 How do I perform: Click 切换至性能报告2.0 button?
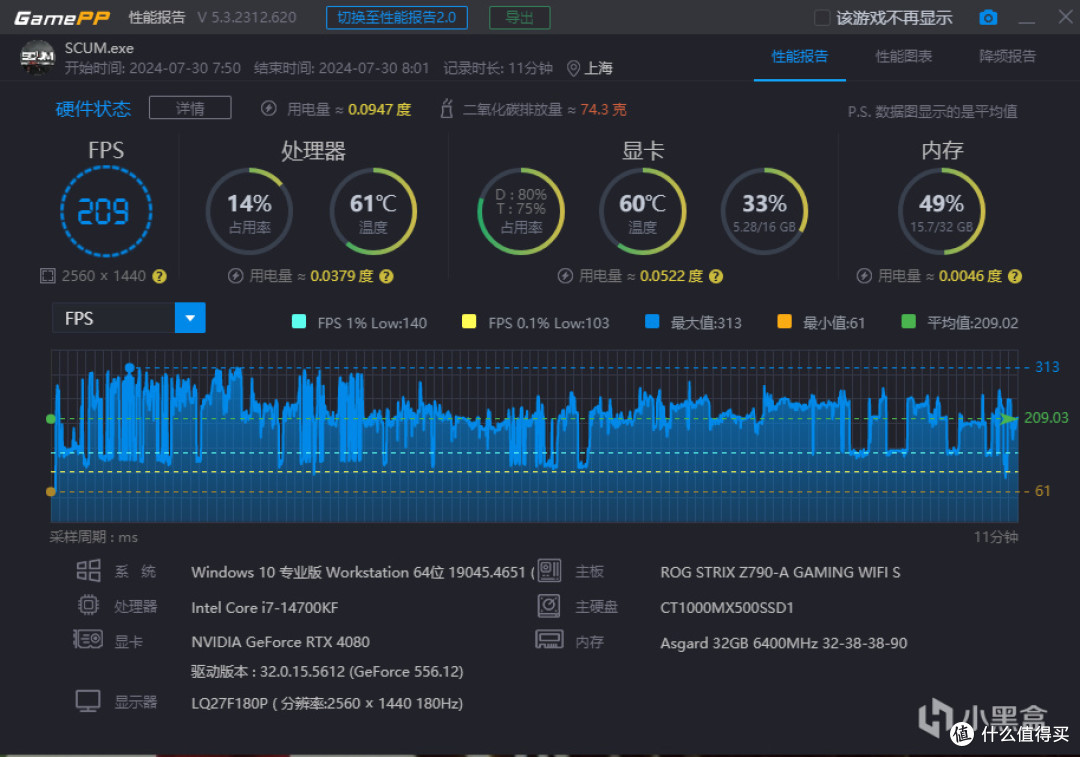[x=397, y=18]
